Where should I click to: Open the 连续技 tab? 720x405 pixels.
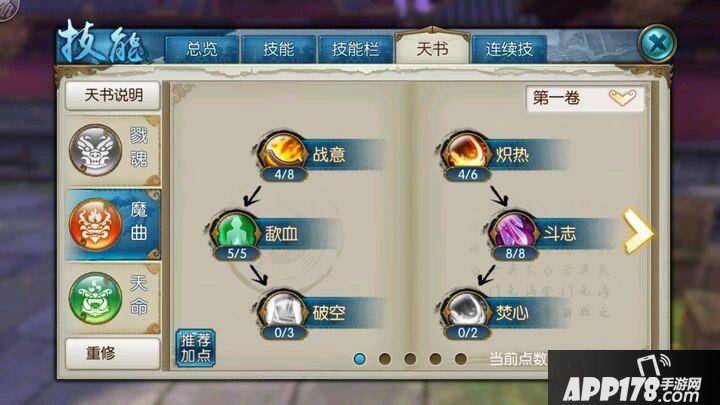tap(509, 49)
